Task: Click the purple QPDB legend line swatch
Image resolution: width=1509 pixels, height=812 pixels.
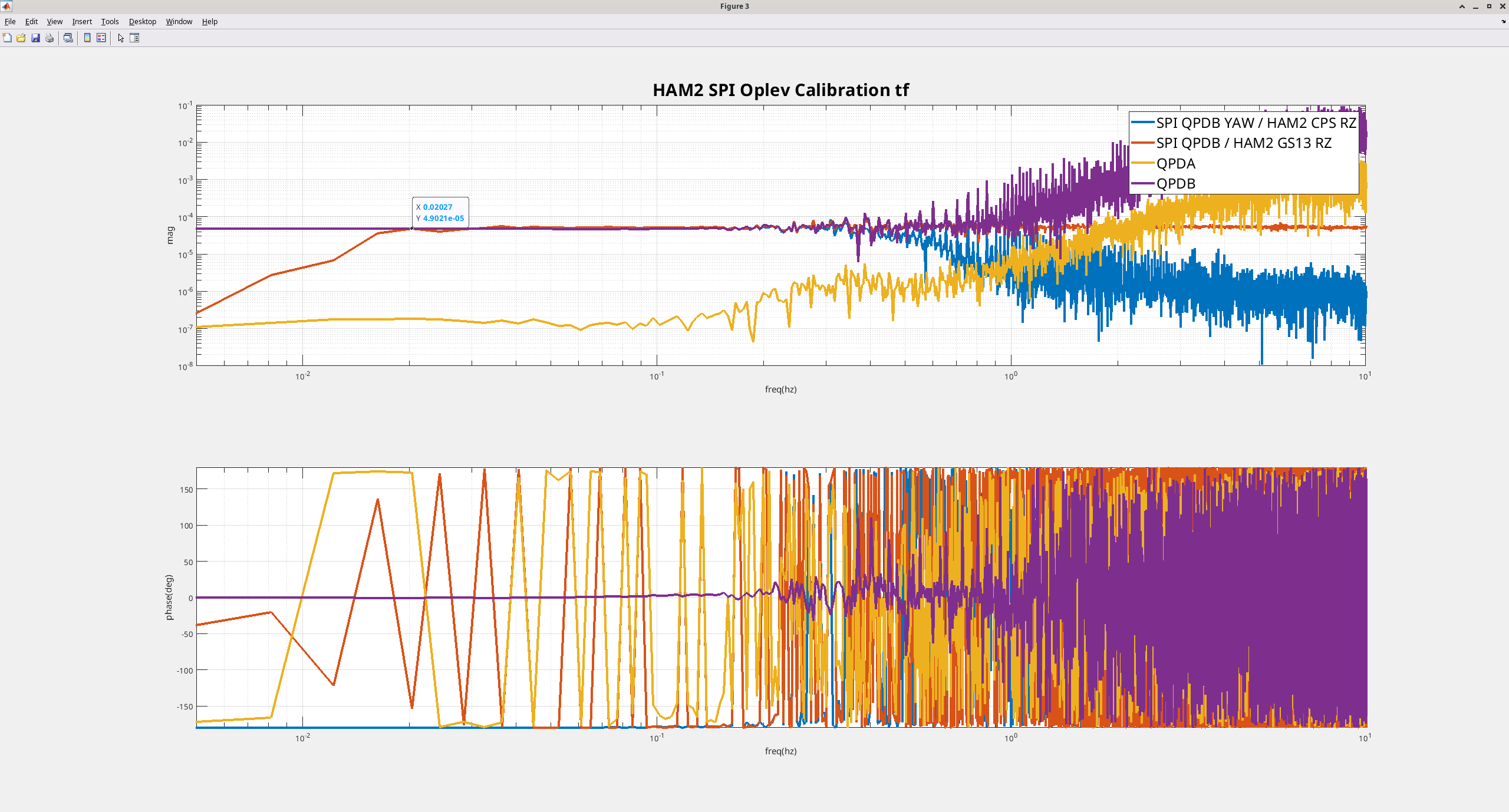Action: point(1142,183)
